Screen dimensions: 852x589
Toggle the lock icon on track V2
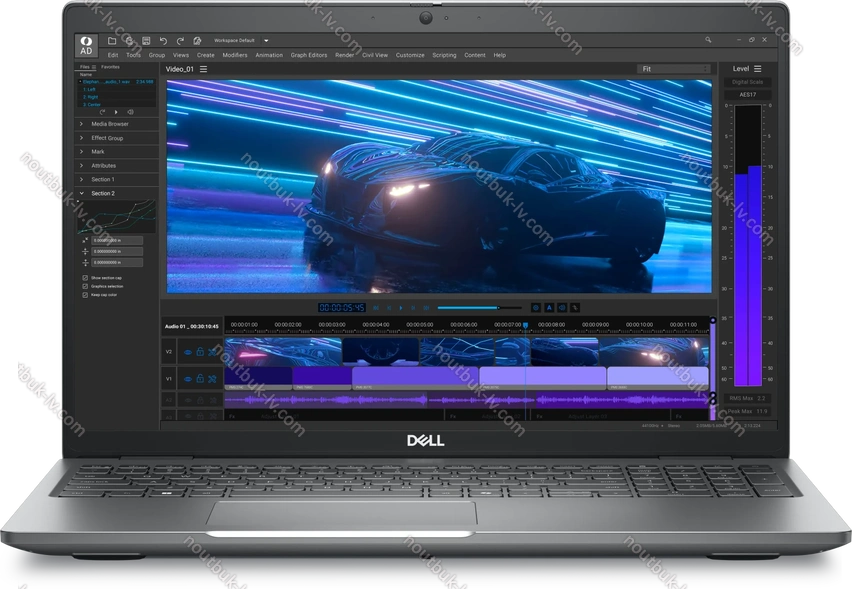200,352
